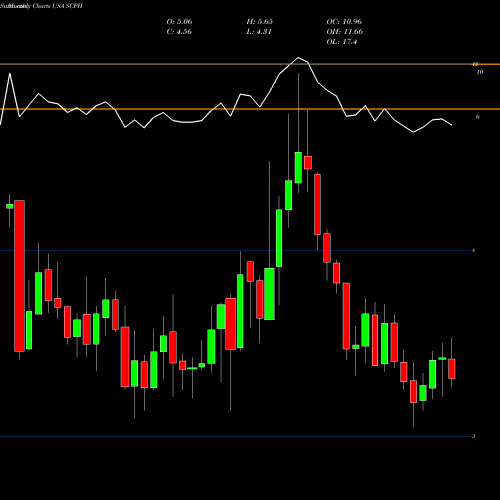Click the 'C: 4.56' close value
This screenshot has height=500, width=500.
tap(179, 32)
